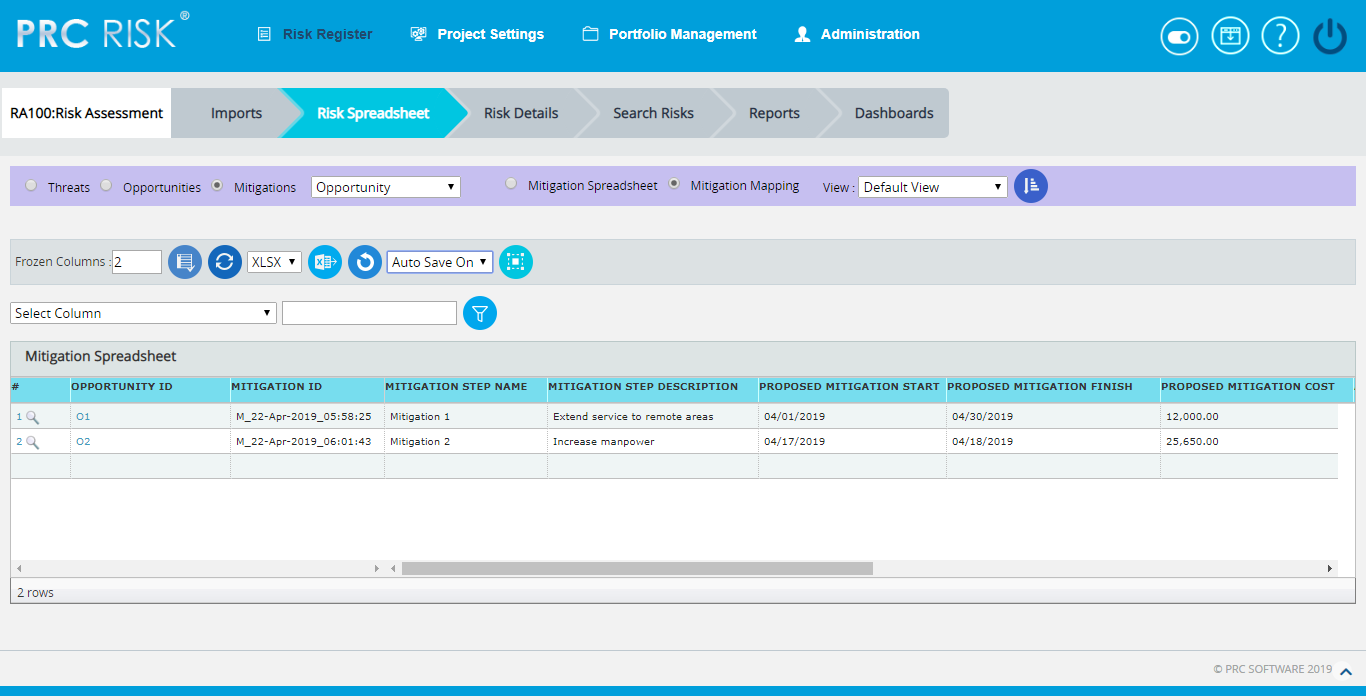Switch to the Imports tab
The width and height of the screenshot is (1366, 700).
point(236,113)
